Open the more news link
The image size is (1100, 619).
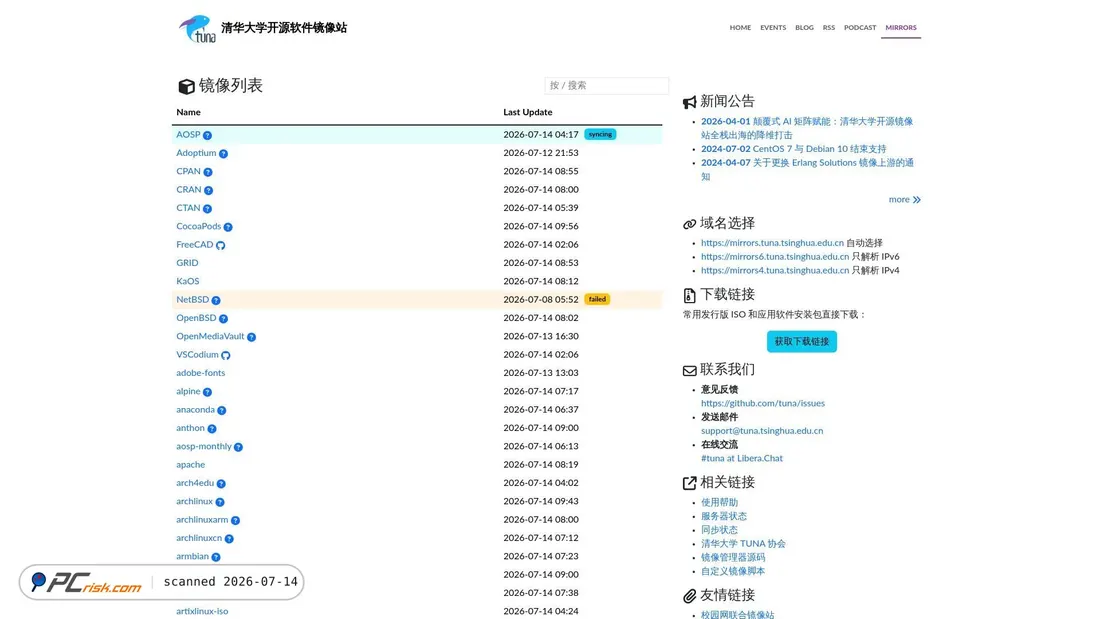tap(904, 199)
